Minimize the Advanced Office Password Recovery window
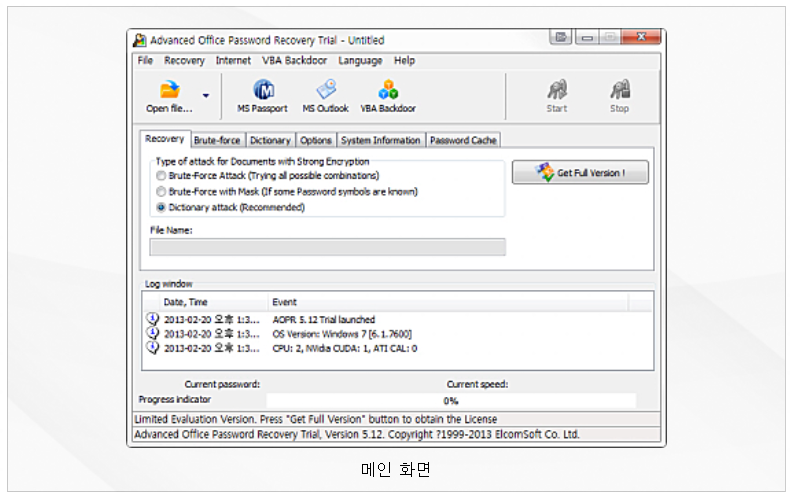The height and width of the screenshot is (495, 790). pyautogui.click(x=586, y=37)
